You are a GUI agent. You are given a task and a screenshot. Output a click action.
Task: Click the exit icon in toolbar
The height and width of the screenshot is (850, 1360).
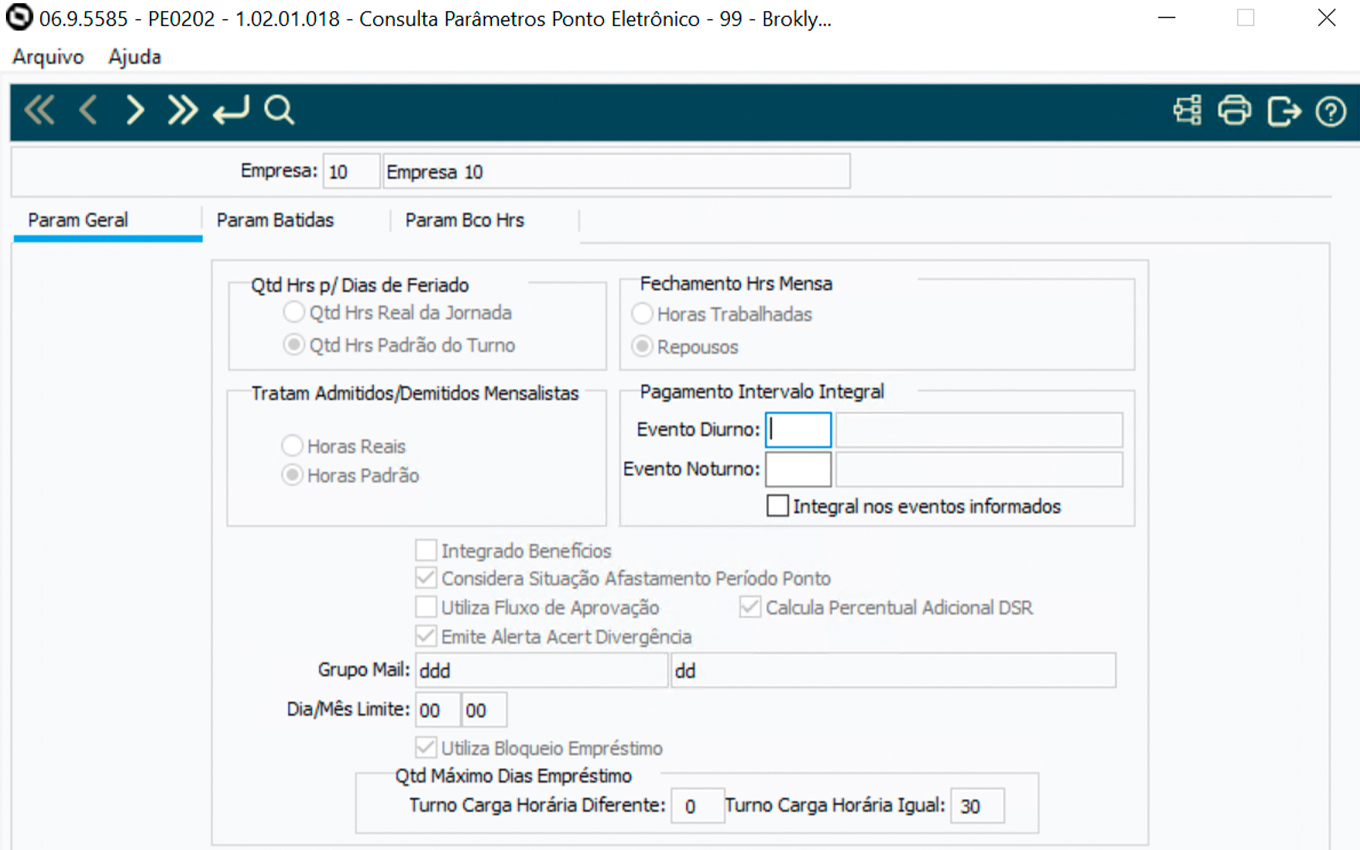click(1283, 111)
